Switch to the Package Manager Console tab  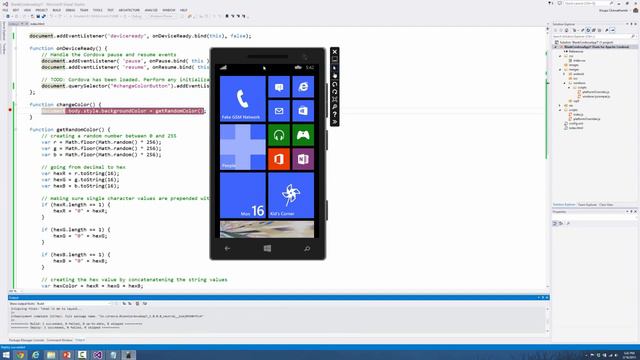27,340
